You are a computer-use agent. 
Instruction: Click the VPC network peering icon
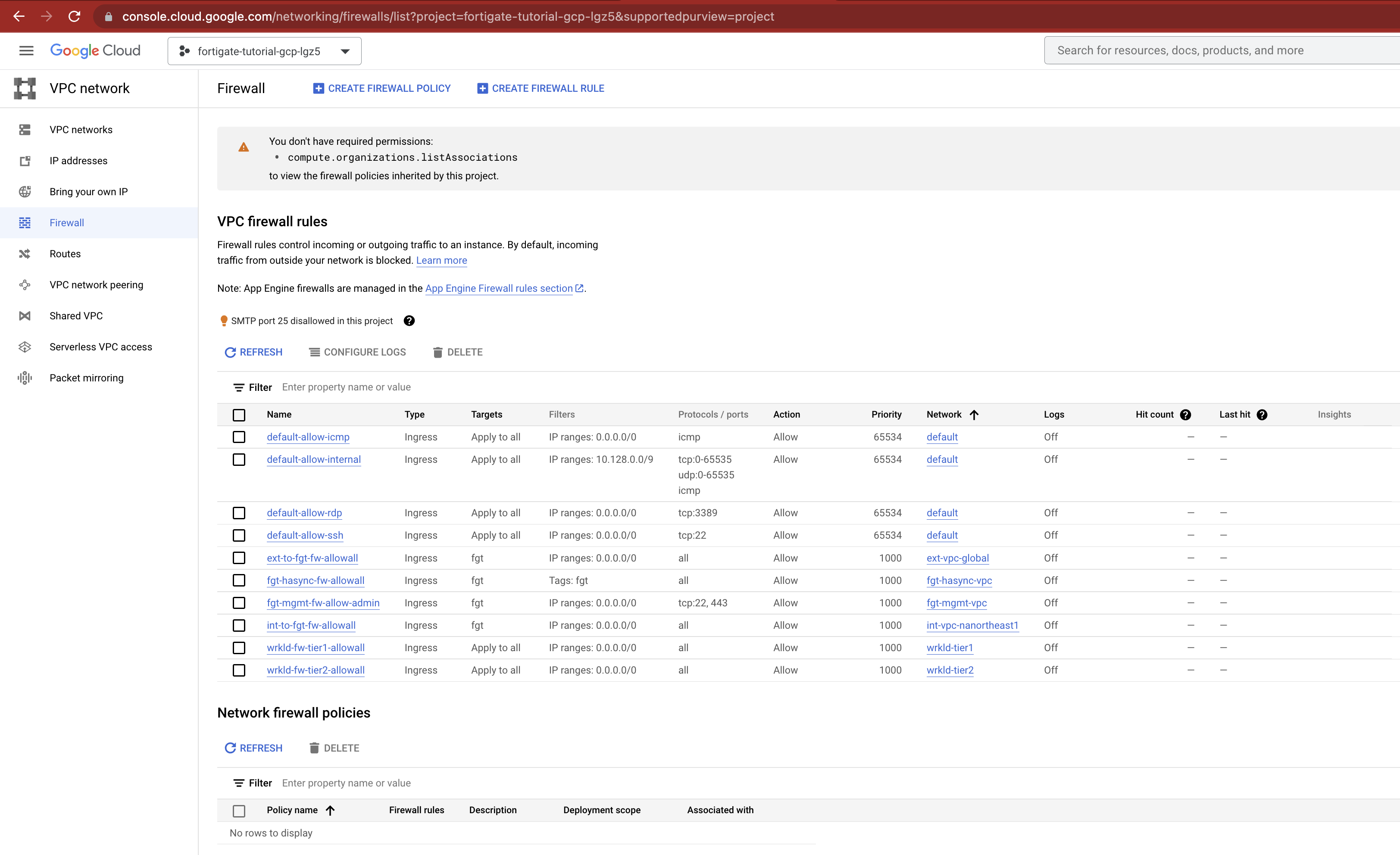(25, 284)
